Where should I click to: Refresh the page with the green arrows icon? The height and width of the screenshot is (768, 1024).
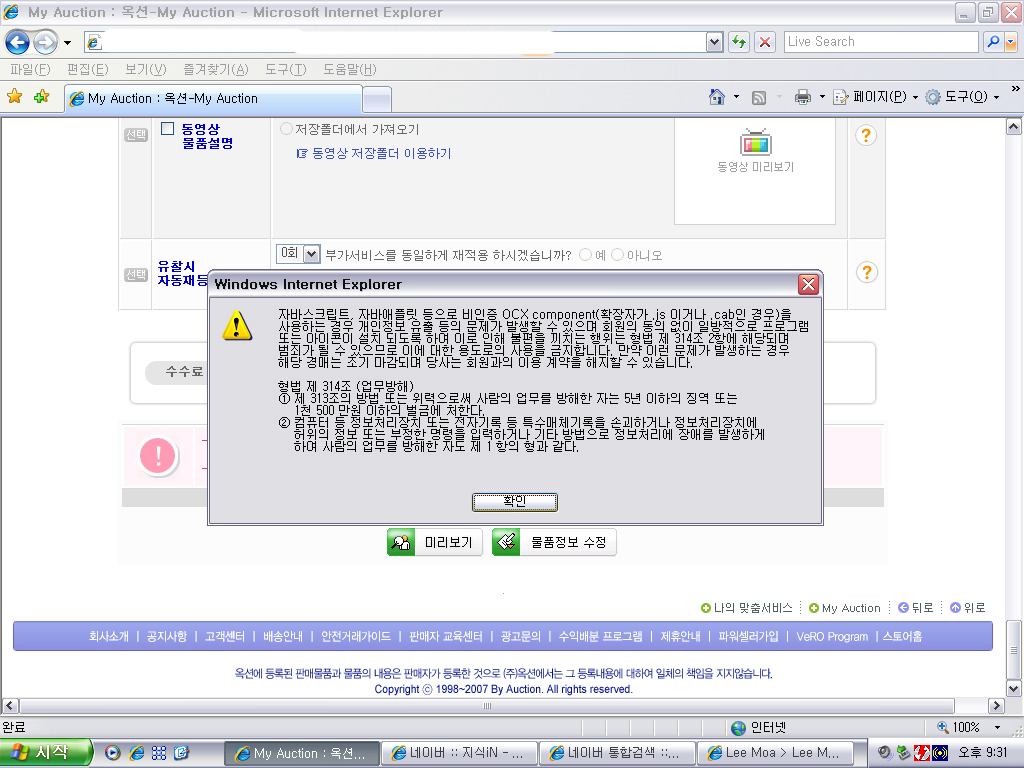739,42
